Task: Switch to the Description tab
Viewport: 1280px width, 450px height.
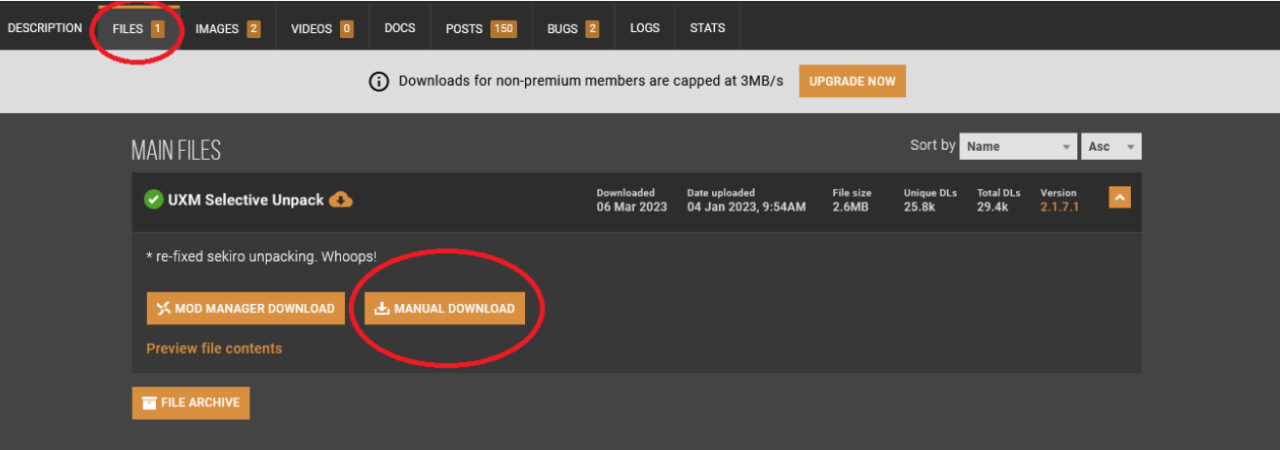Action: 45,28
